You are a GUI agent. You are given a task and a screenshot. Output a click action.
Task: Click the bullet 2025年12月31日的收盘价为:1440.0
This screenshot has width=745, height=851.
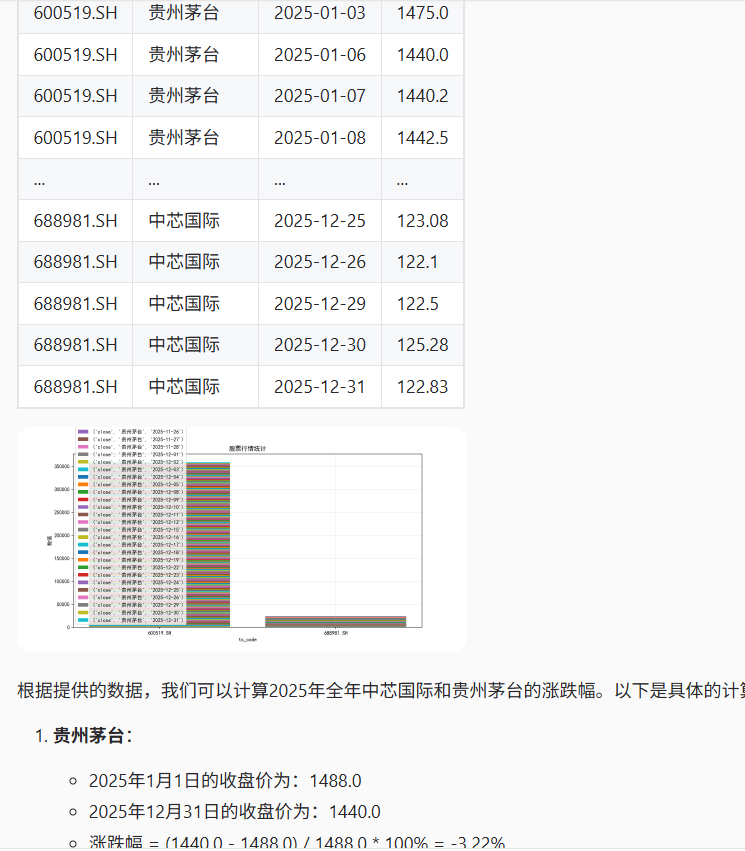(234, 812)
